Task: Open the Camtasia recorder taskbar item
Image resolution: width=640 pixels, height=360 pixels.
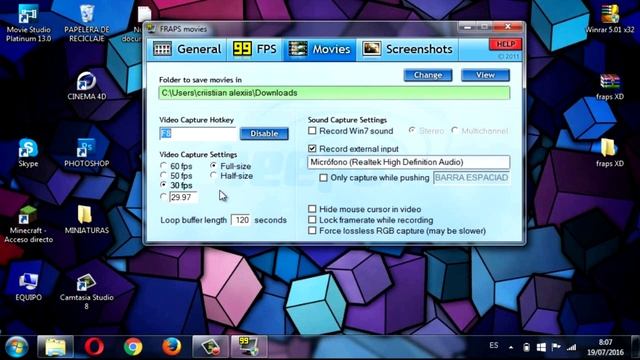Action: pyautogui.click(x=211, y=347)
